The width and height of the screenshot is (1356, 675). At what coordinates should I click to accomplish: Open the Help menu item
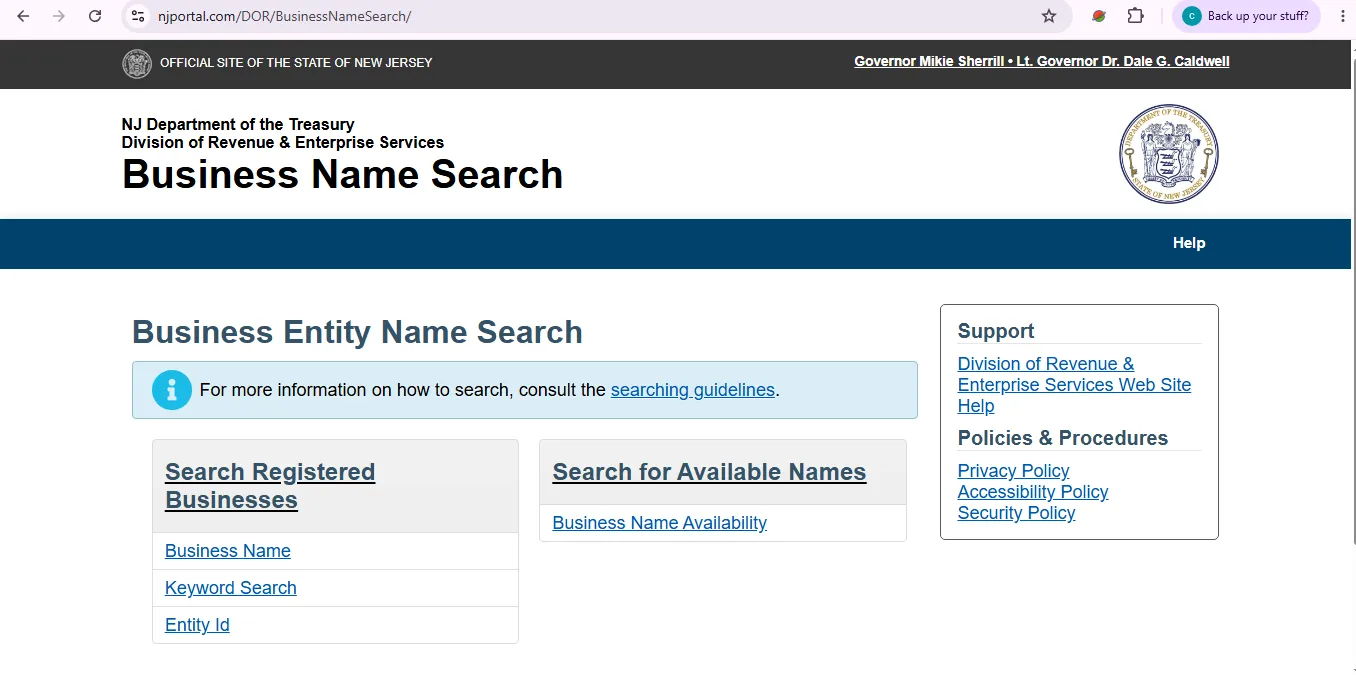point(1189,243)
